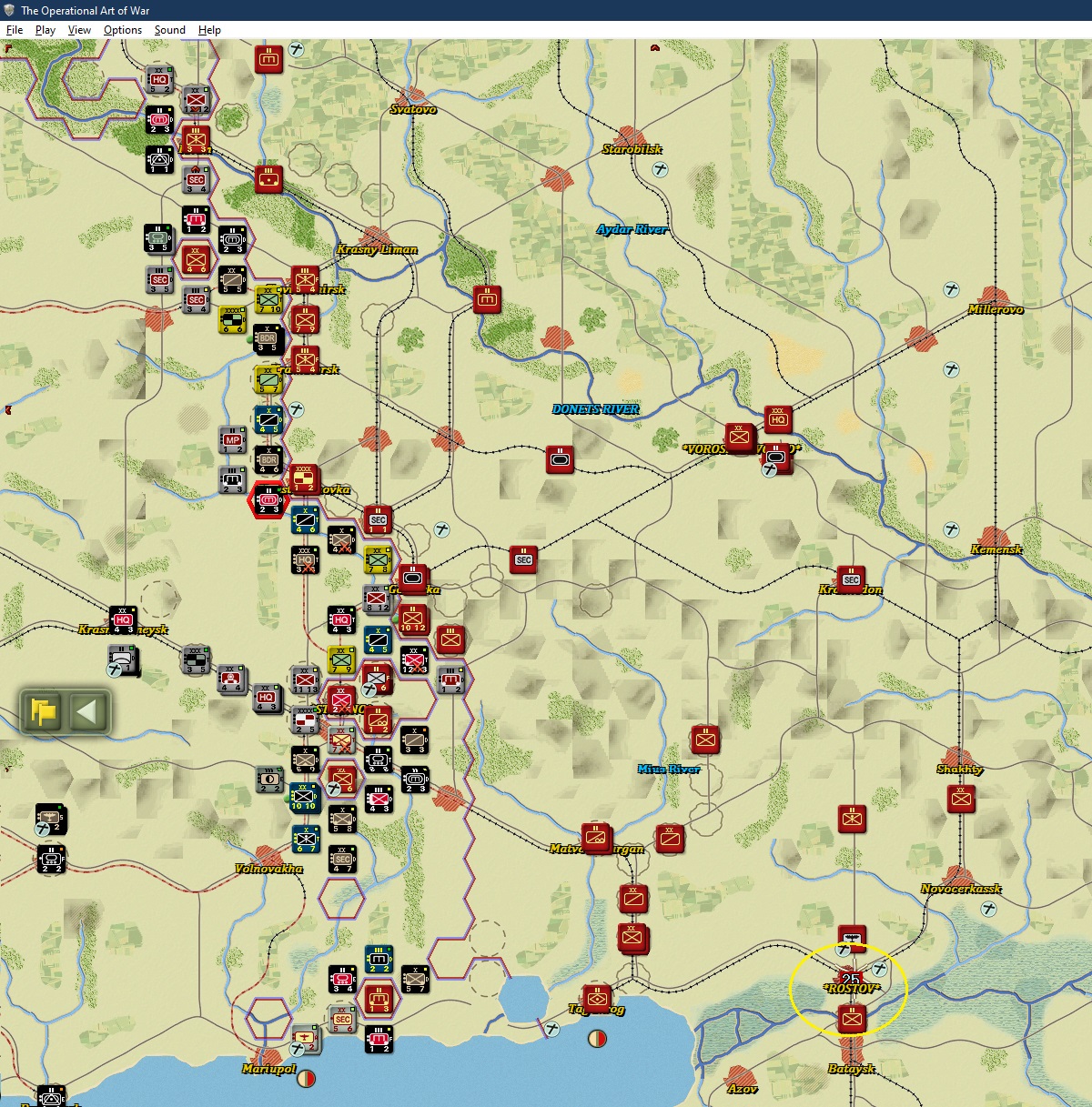The width and height of the screenshot is (1092, 1107).
Task: Select the red unit at Shakhty
Action: [x=961, y=800]
